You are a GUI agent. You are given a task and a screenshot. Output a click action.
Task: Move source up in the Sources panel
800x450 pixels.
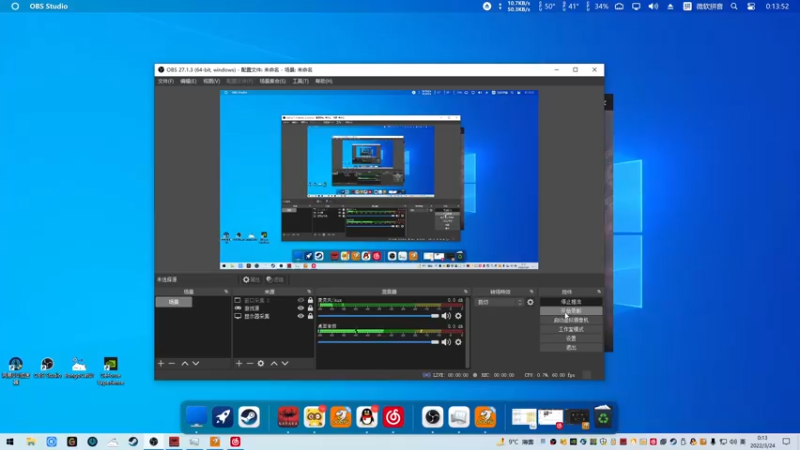pyautogui.click(x=274, y=363)
